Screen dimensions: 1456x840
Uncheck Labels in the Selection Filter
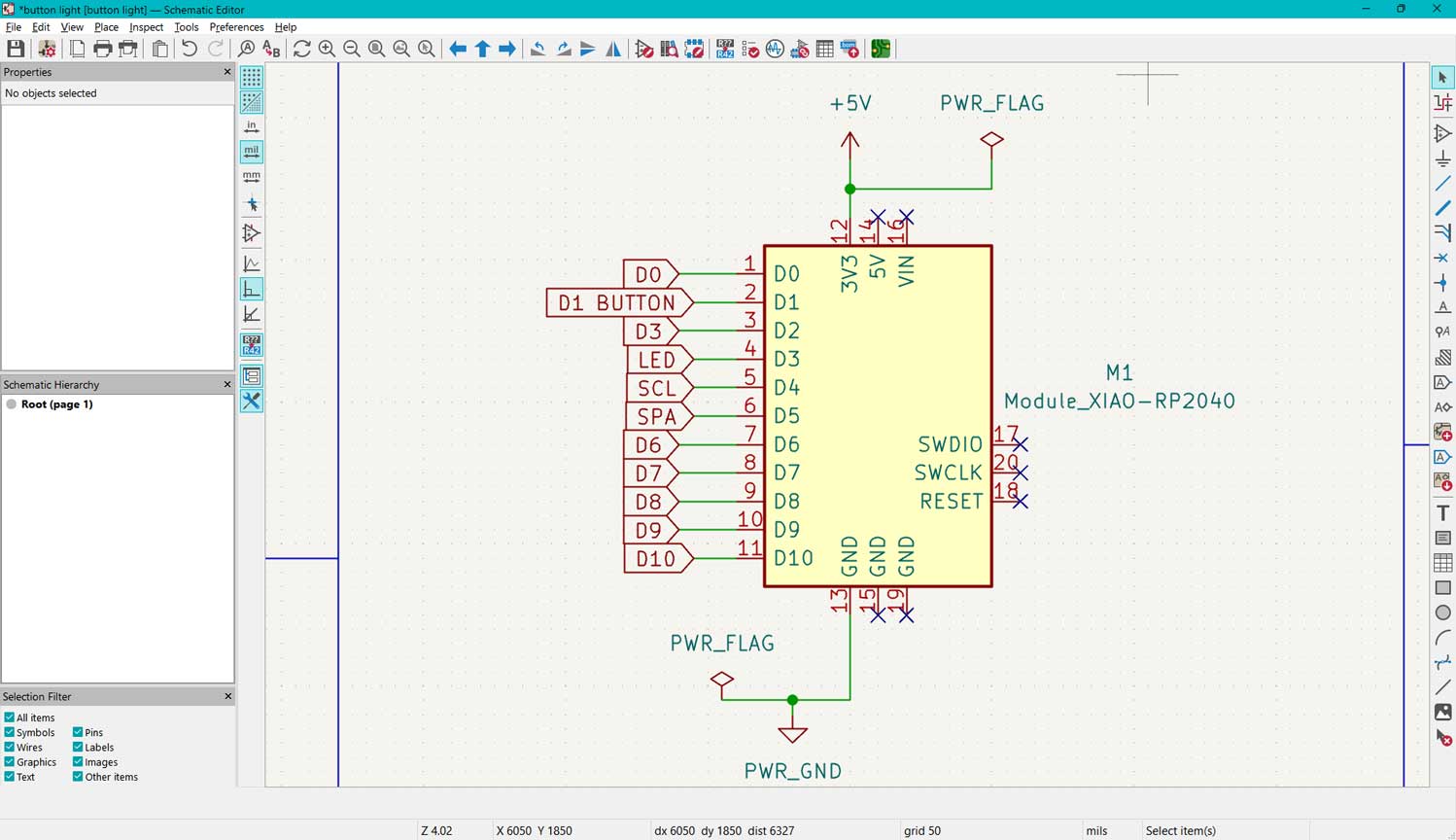(78, 747)
